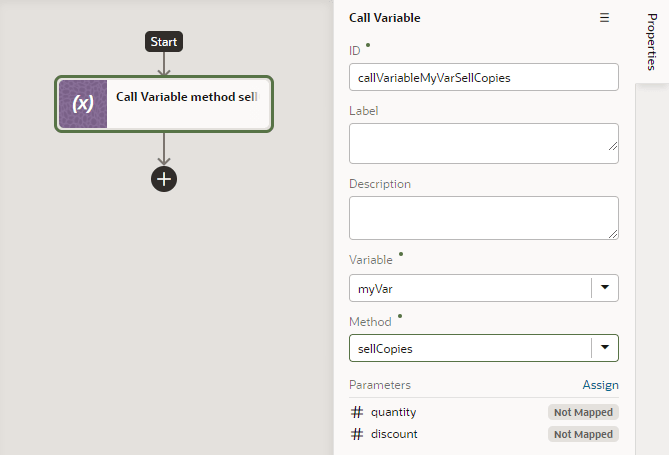
Task: Click the quantity parameter hash icon
Action: click(x=357, y=412)
